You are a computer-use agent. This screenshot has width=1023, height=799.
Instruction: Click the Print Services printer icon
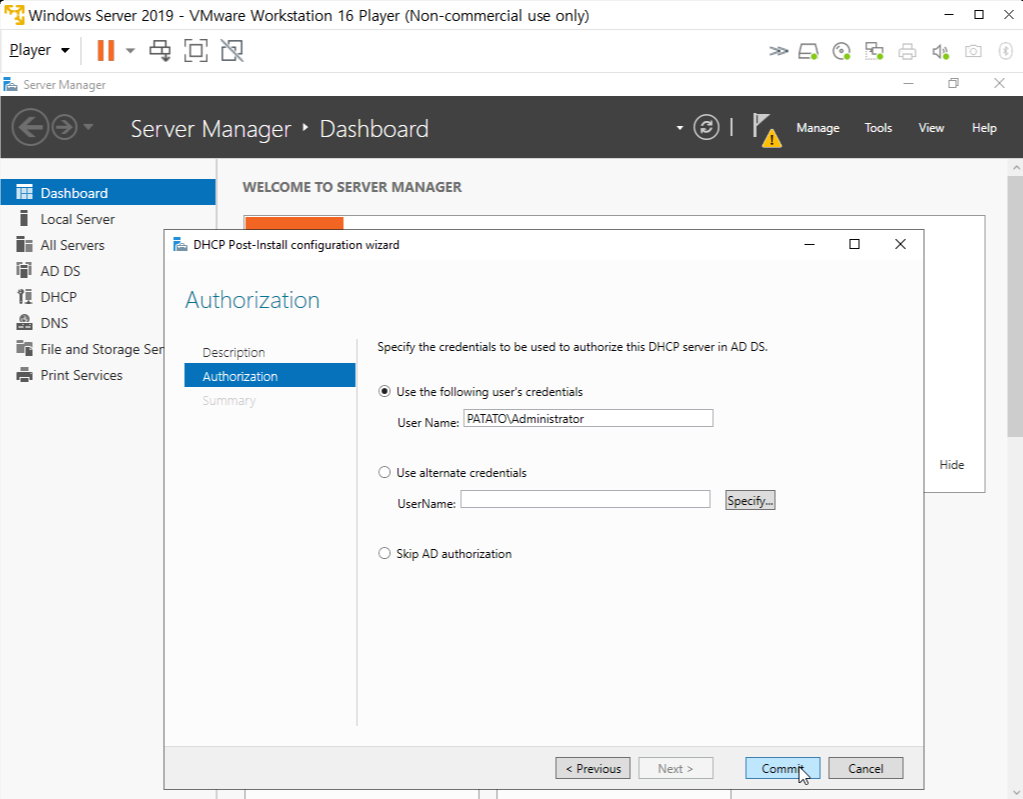point(24,374)
